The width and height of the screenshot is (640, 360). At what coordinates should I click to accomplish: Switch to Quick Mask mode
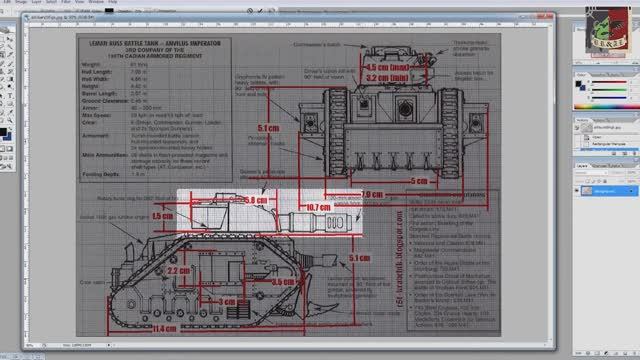pyautogui.click(x=10, y=149)
